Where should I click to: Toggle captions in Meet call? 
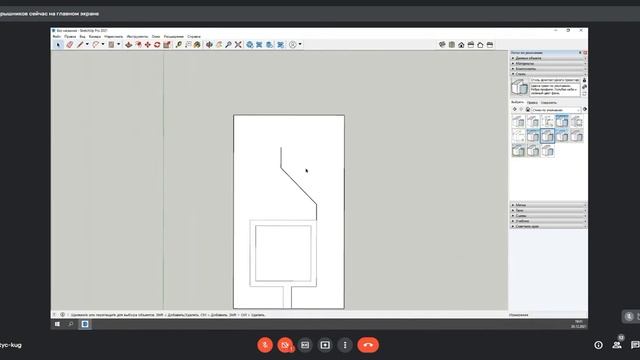305,345
